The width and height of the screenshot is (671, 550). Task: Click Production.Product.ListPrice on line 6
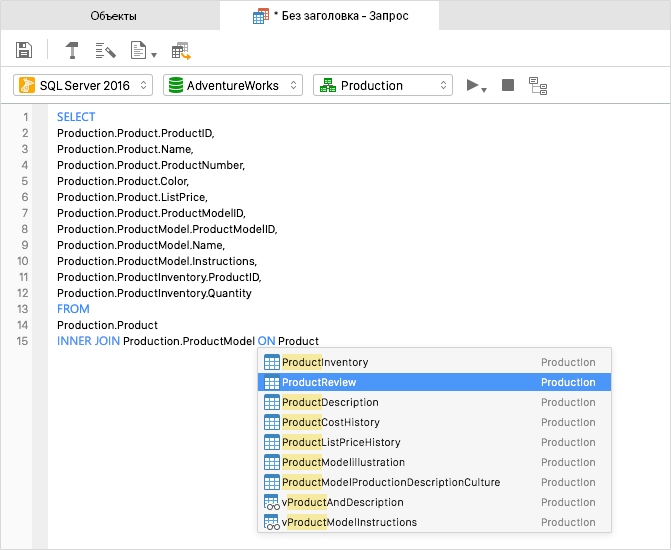coord(132,197)
